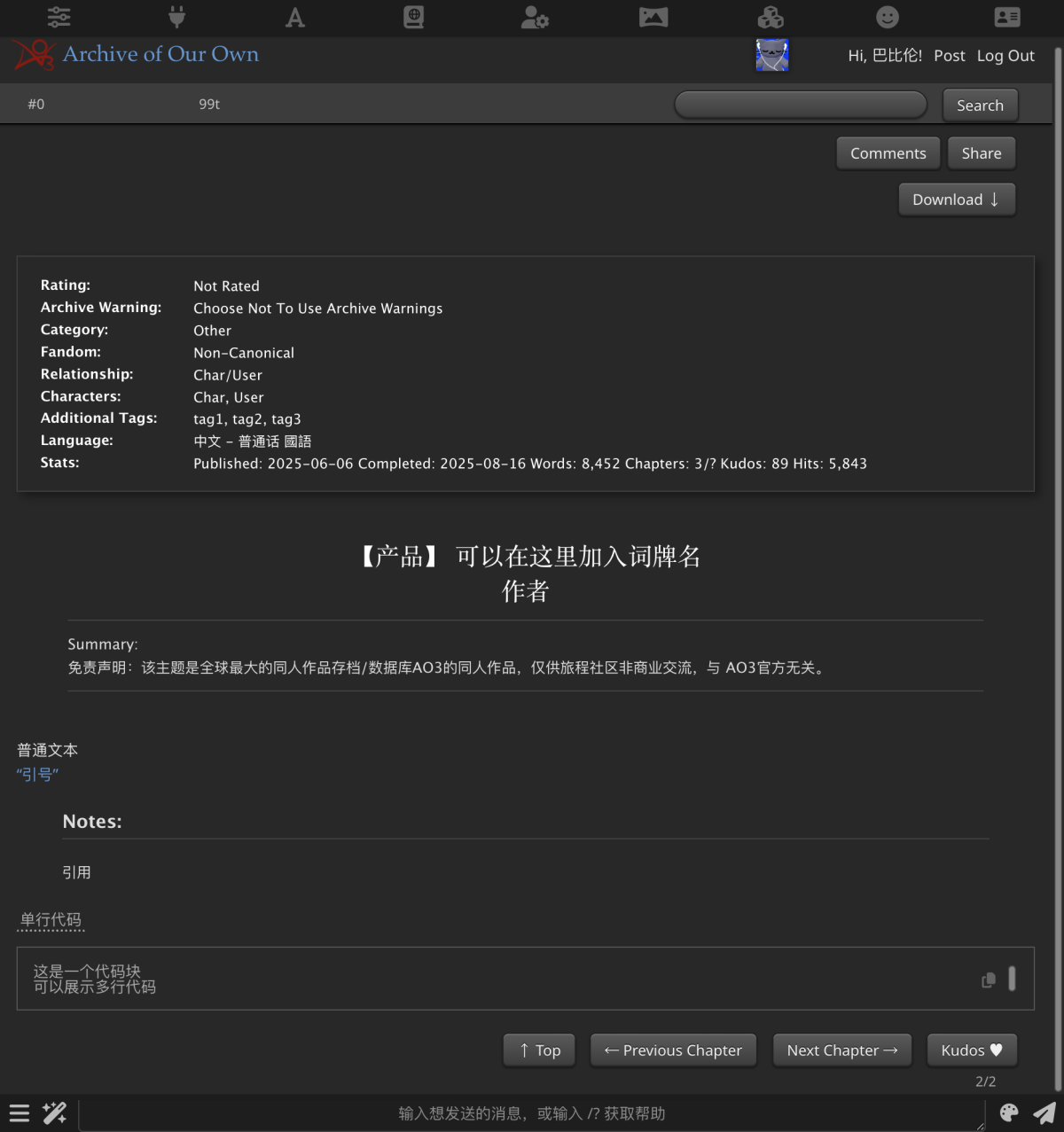Expand the Download options button

(956, 199)
